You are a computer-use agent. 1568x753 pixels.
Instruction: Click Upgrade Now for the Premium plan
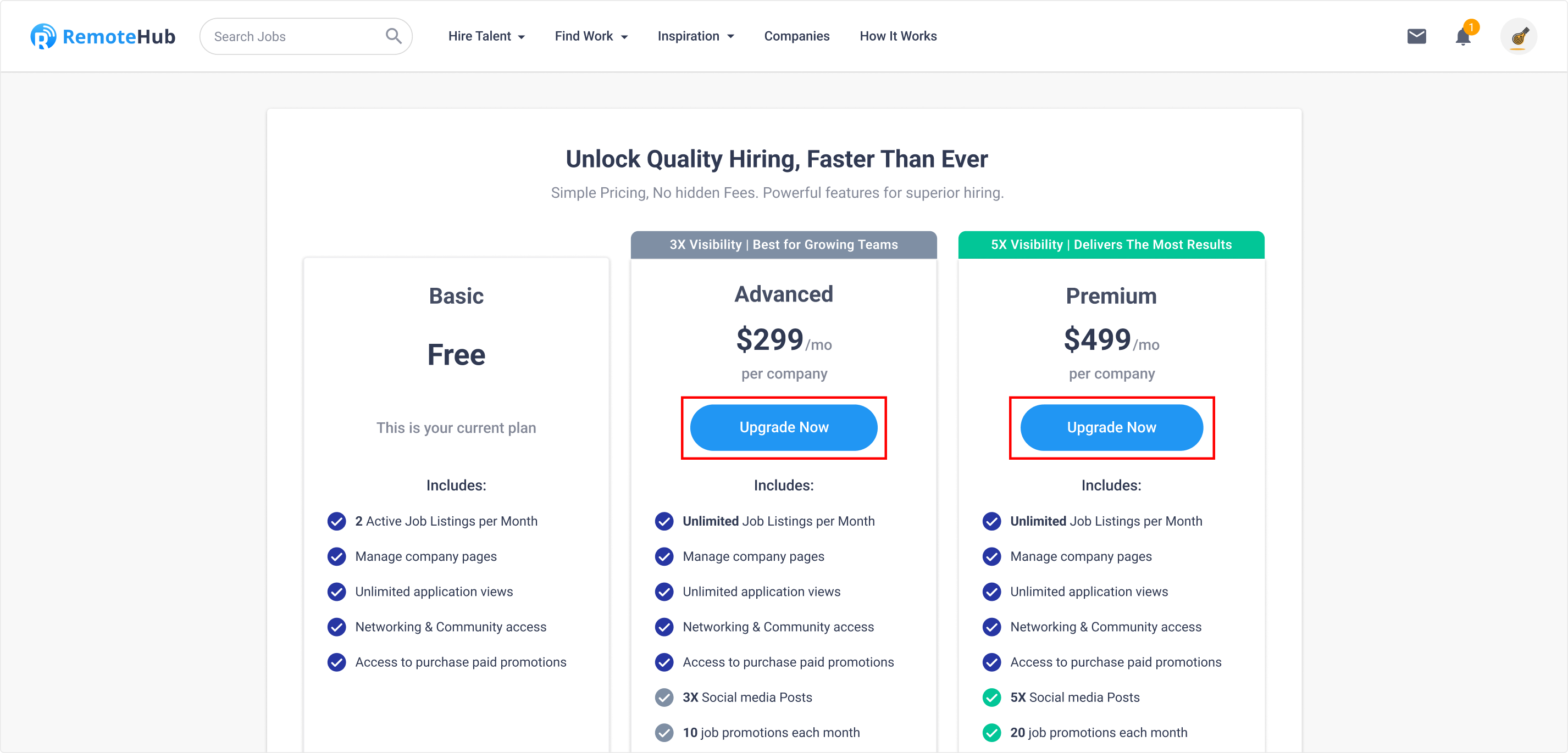[1111, 428]
